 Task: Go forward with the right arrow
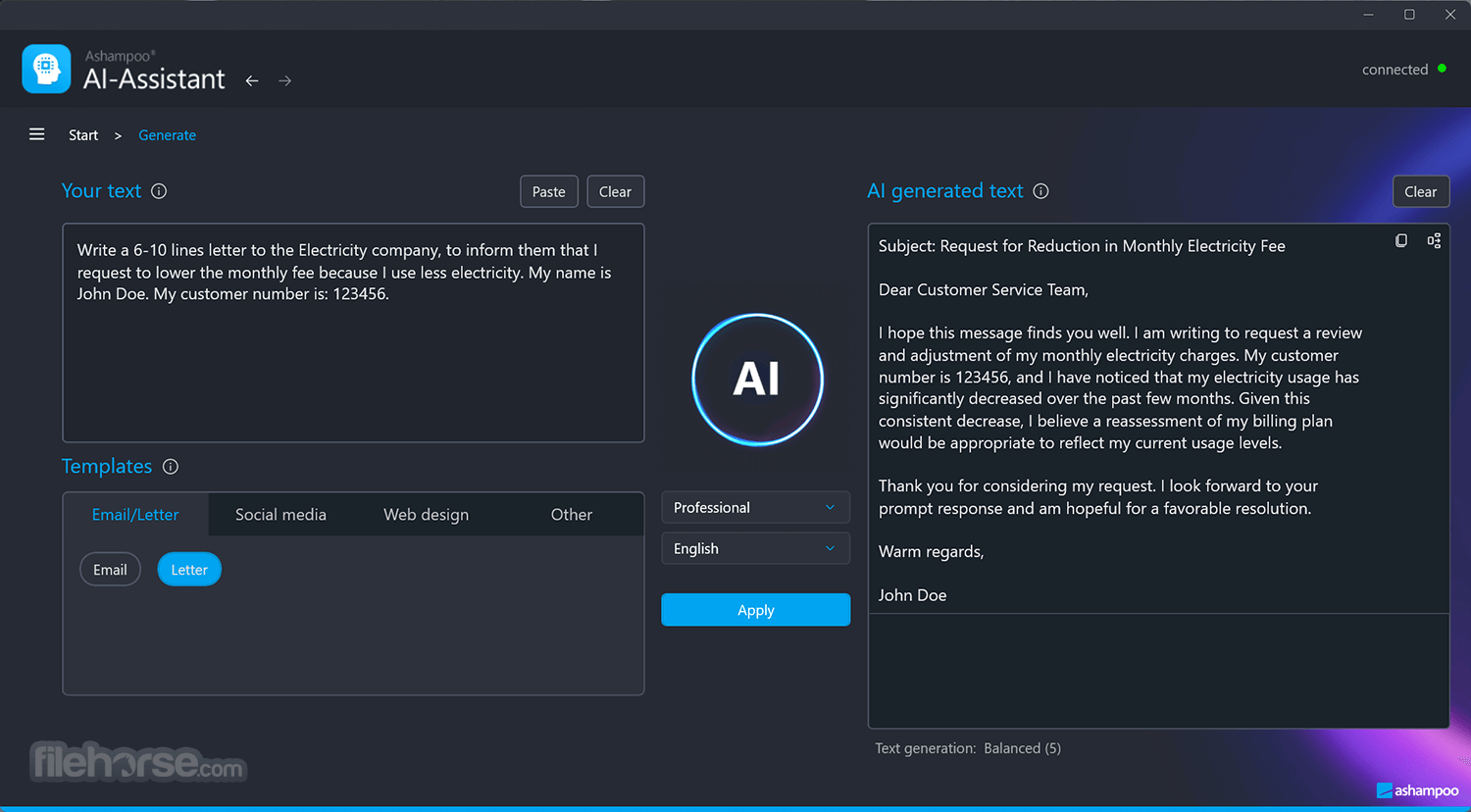(x=285, y=80)
